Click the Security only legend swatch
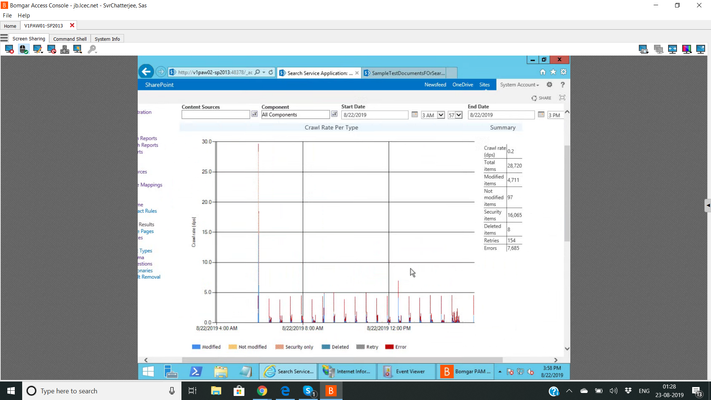 point(279,347)
